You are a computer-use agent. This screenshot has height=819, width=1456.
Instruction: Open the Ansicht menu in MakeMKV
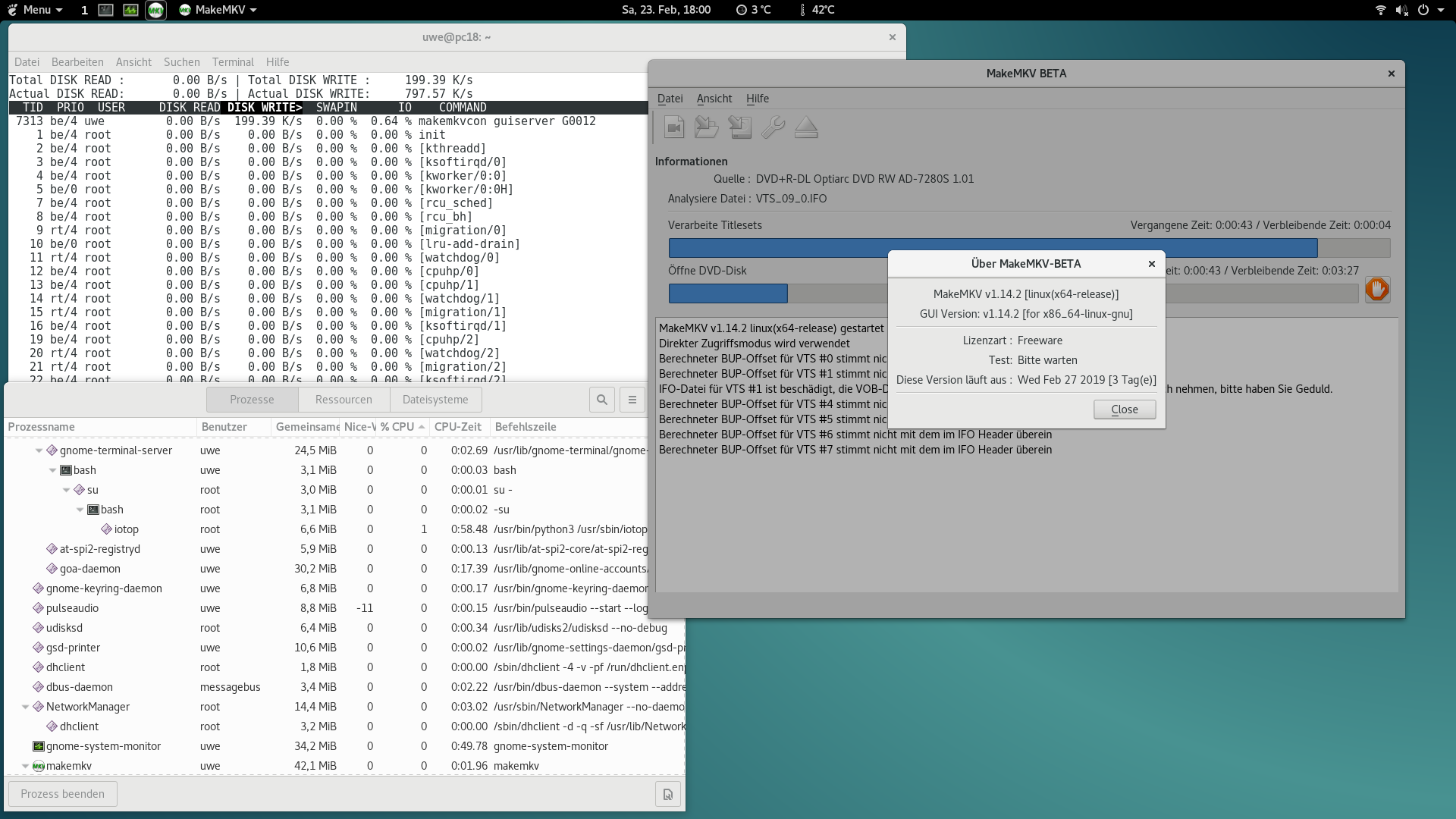point(714,99)
